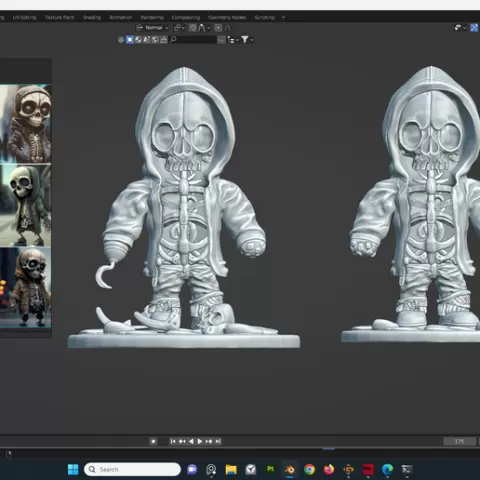Jump to the first frame of the timeline
Viewport: 480px width, 480px height.
point(173,441)
